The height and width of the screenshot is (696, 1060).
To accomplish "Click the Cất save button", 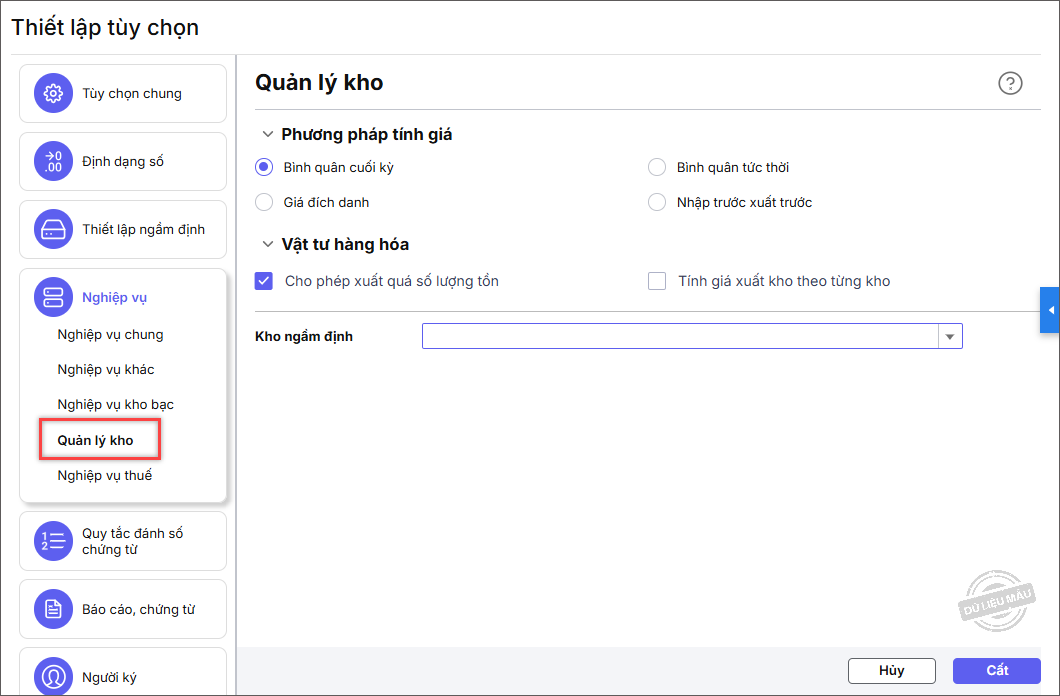I will pyautogui.click(x=996, y=670).
